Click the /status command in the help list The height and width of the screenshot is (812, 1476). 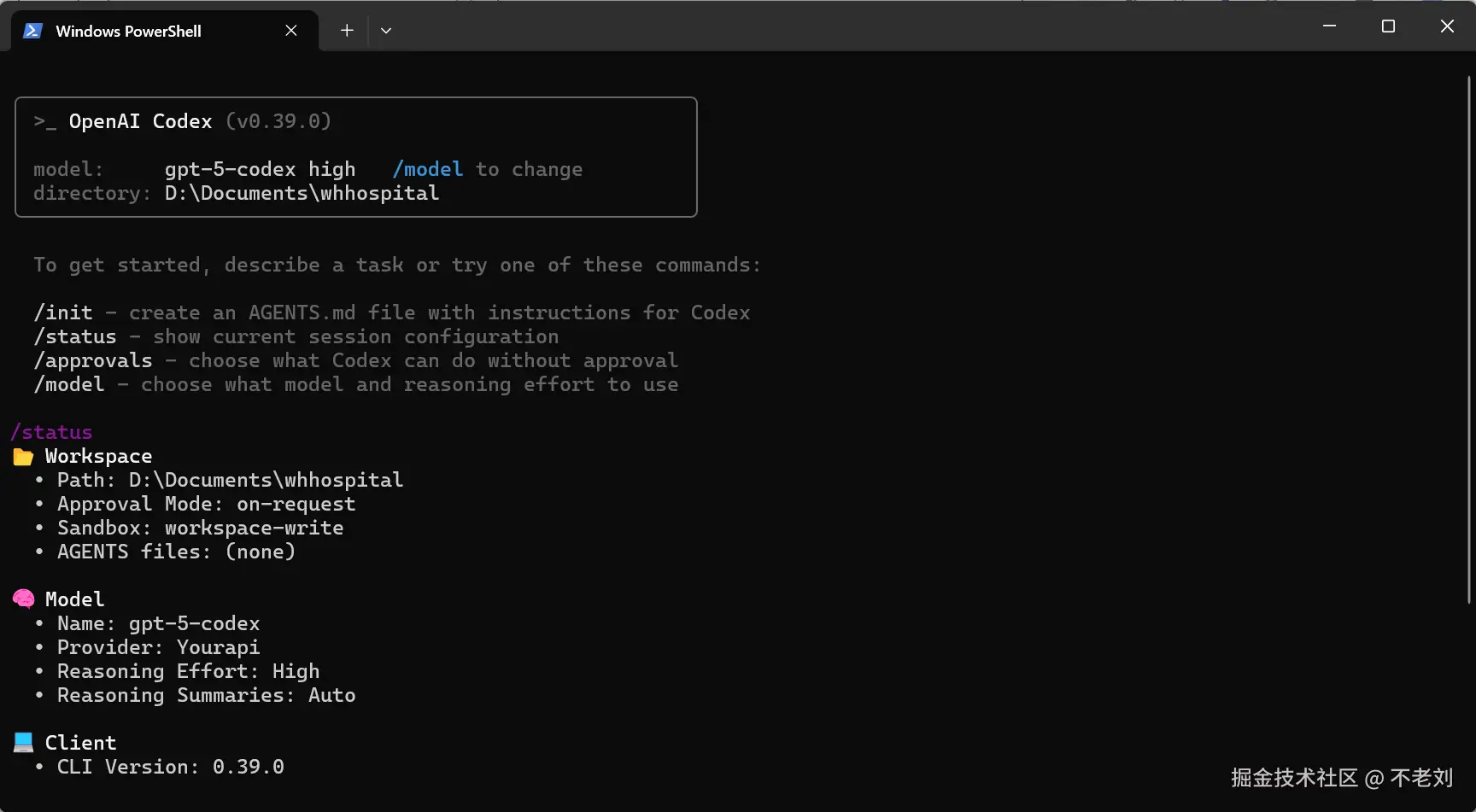pos(75,336)
